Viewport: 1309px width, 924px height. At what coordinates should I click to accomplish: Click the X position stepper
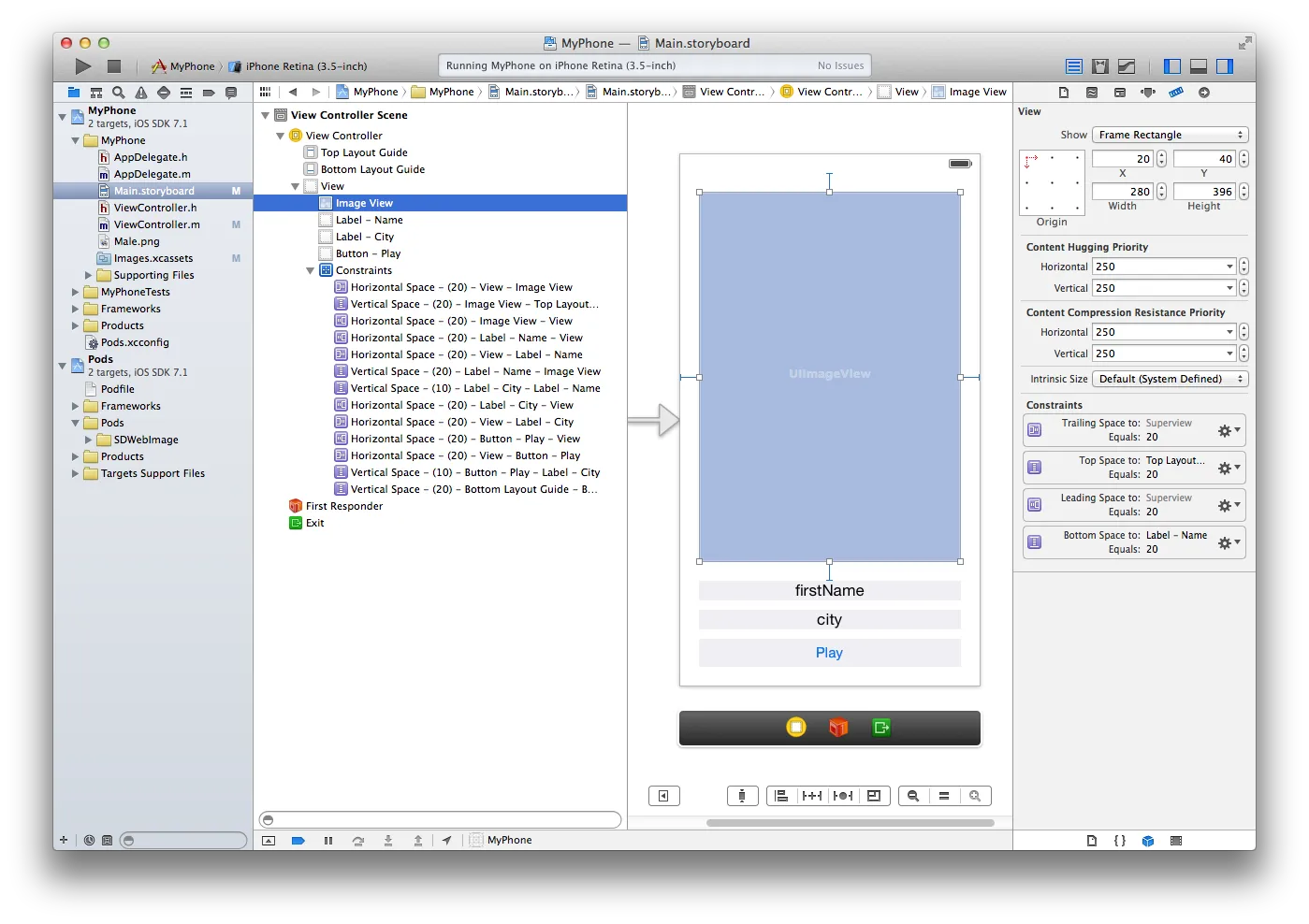[1161, 159]
